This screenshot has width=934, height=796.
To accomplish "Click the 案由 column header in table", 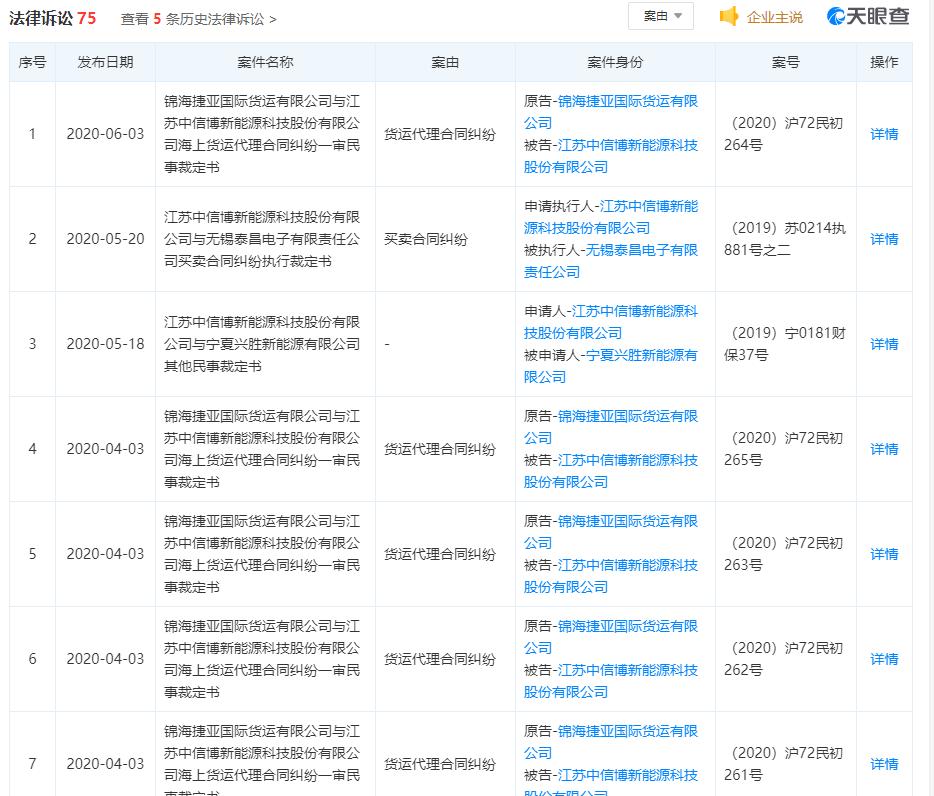I will pyautogui.click(x=445, y=62).
